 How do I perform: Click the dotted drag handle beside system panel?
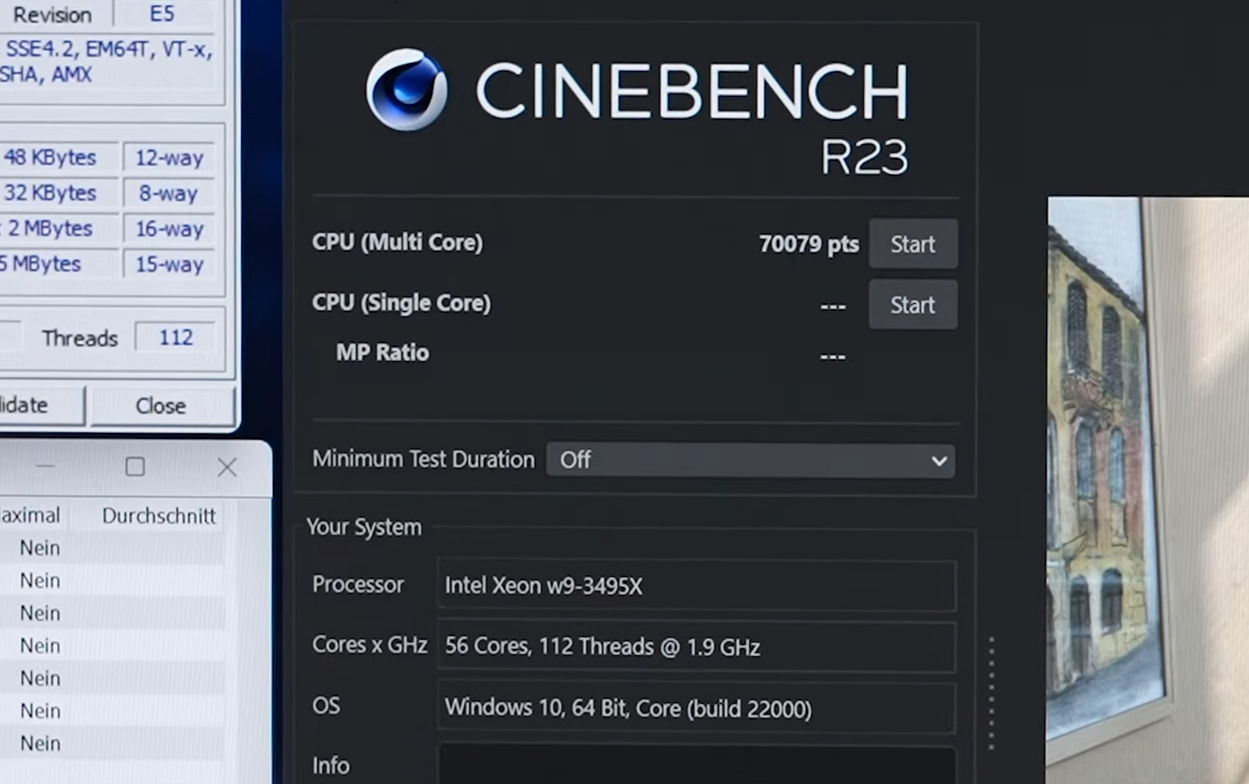tap(991, 693)
